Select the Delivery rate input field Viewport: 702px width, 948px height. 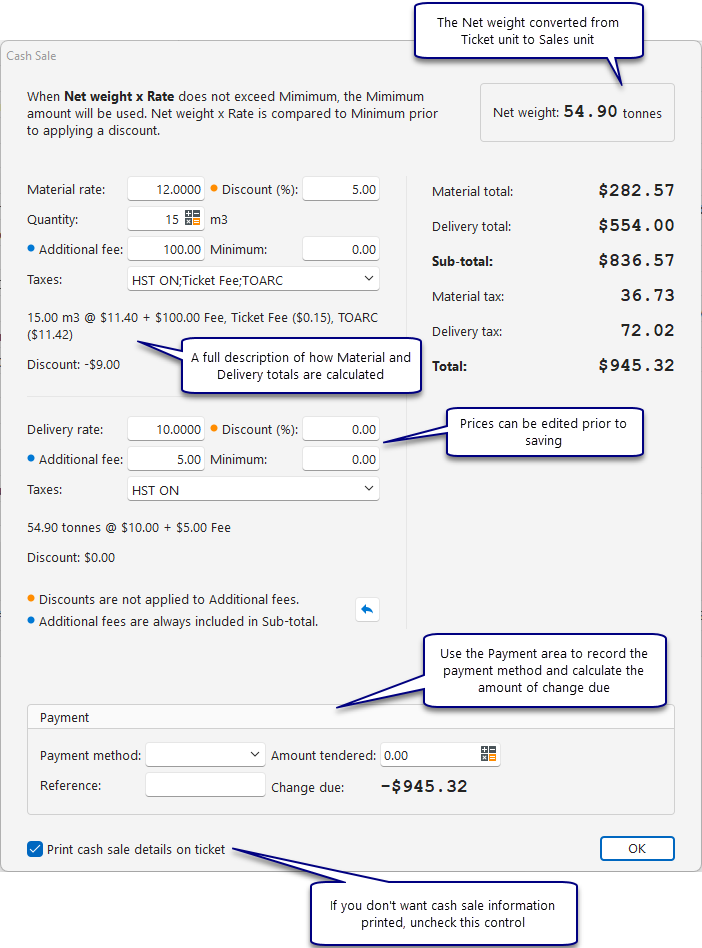point(166,429)
